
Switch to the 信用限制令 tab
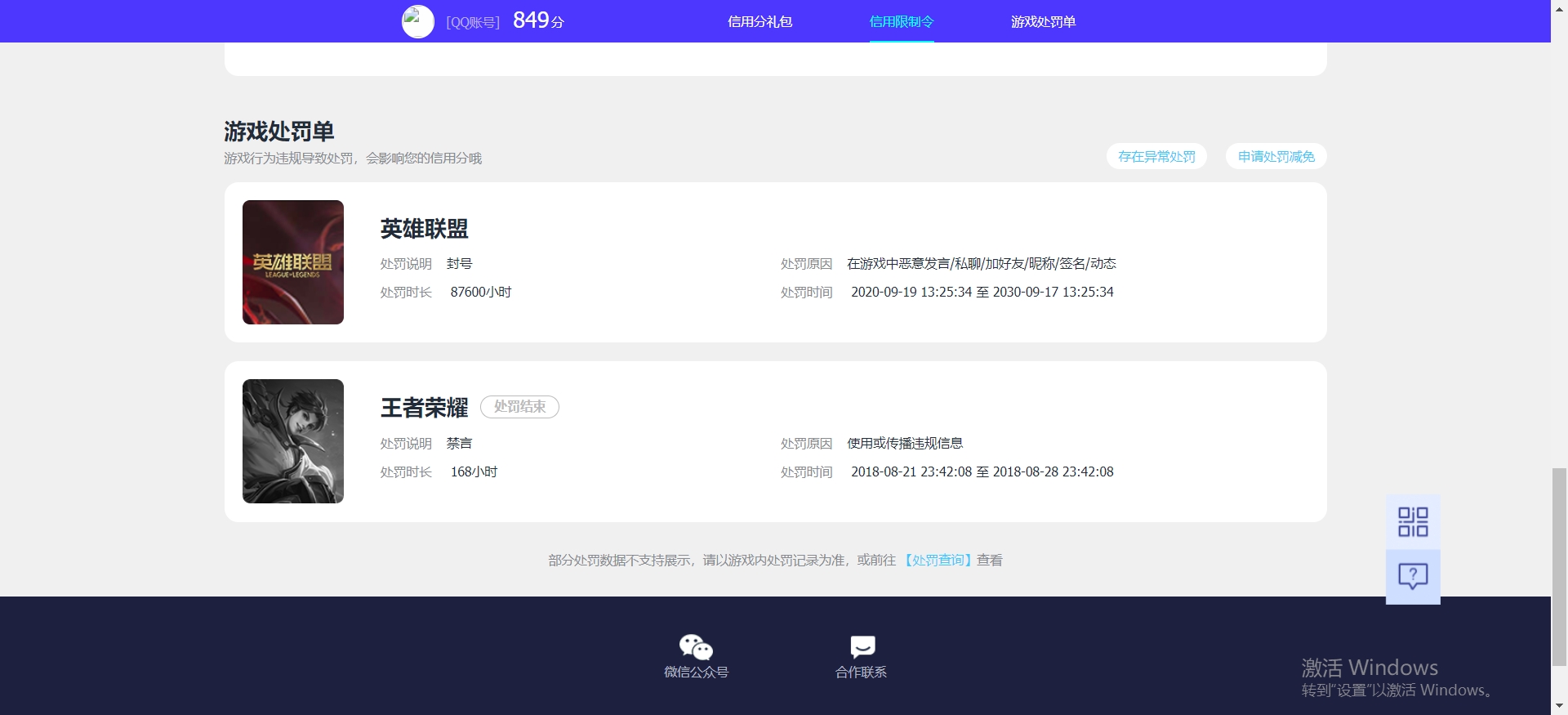coord(902,22)
